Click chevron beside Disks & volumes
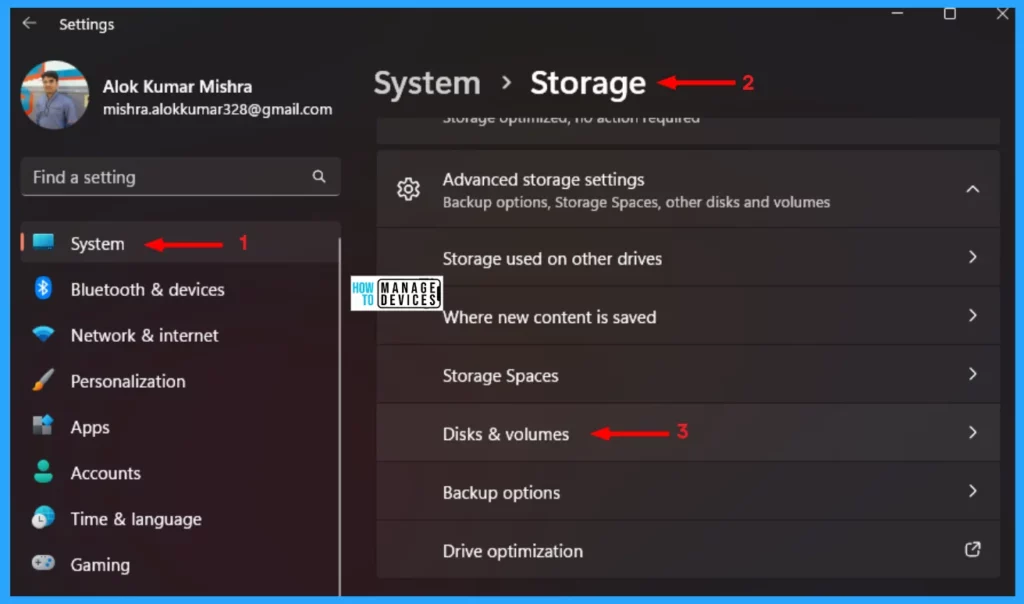Screen dimensions: 1024x604 tap(972, 433)
